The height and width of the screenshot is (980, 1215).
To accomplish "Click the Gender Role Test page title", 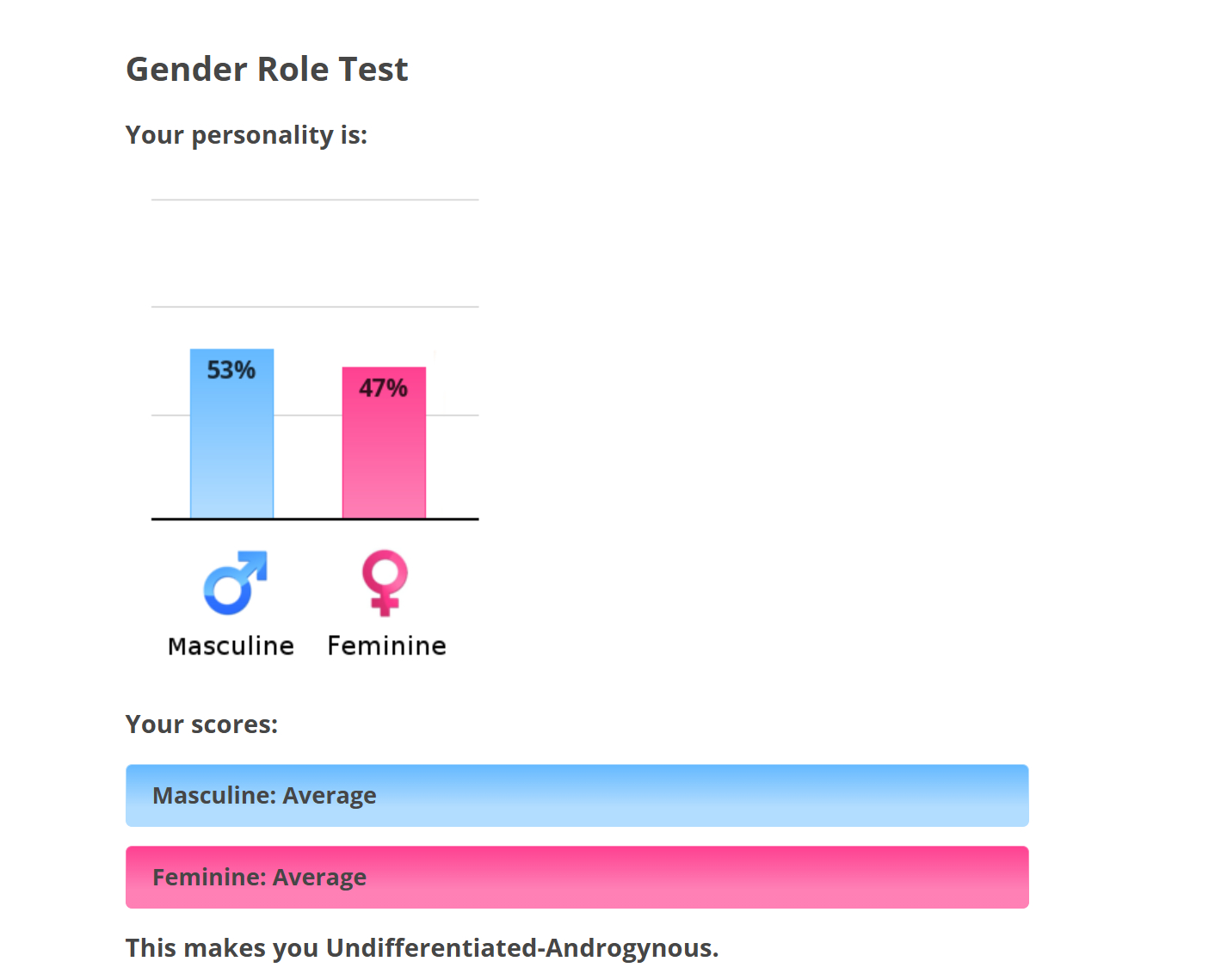I will (x=267, y=70).
